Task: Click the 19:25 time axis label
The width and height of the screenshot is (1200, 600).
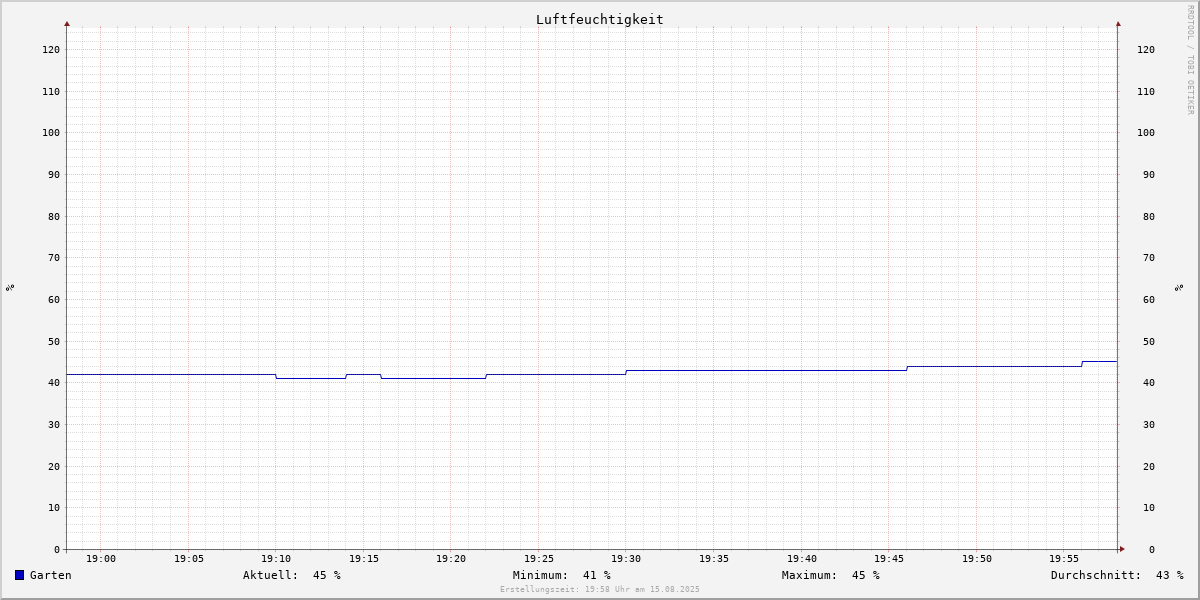Action: pyautogui.click(x=539, y=559)
